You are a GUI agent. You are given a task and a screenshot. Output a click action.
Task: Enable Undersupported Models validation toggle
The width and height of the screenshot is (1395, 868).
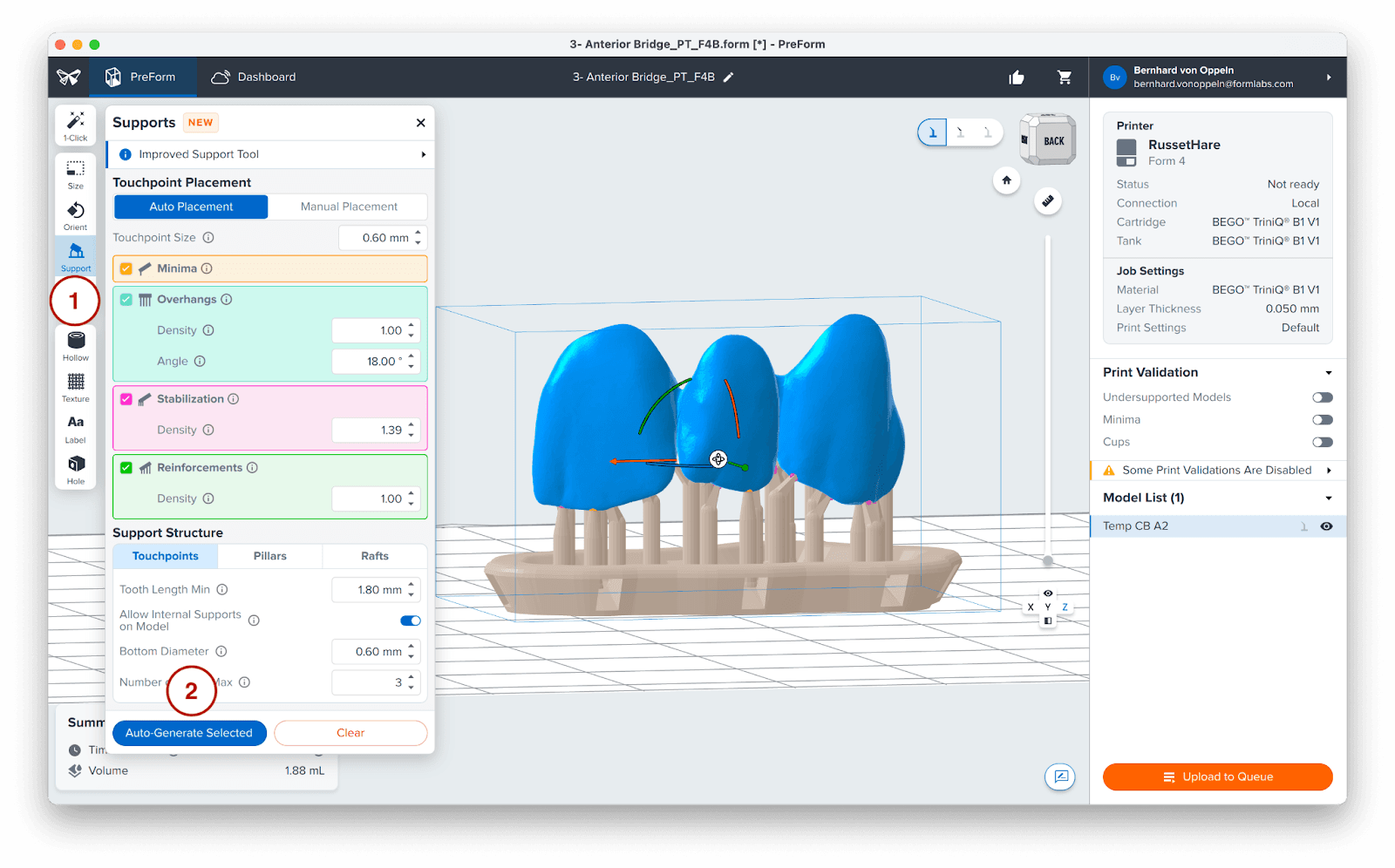pyautogui.click(x=1322, y=397)
